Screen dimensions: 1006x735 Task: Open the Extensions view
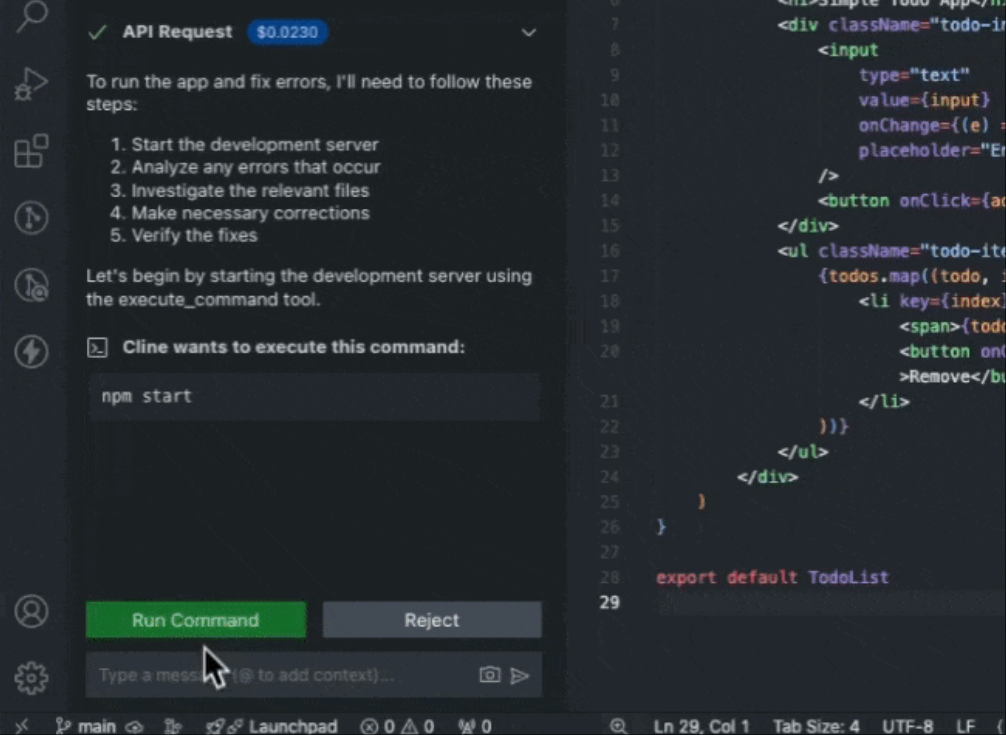(x=32, y=151)
